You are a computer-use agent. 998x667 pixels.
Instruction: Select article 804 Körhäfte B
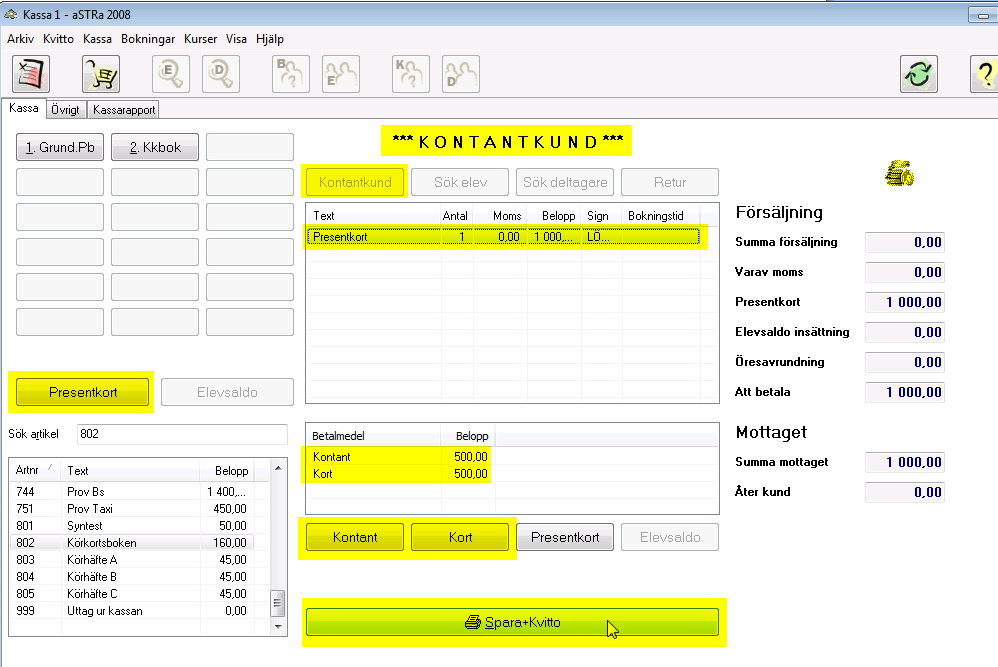tap(132, 577)
